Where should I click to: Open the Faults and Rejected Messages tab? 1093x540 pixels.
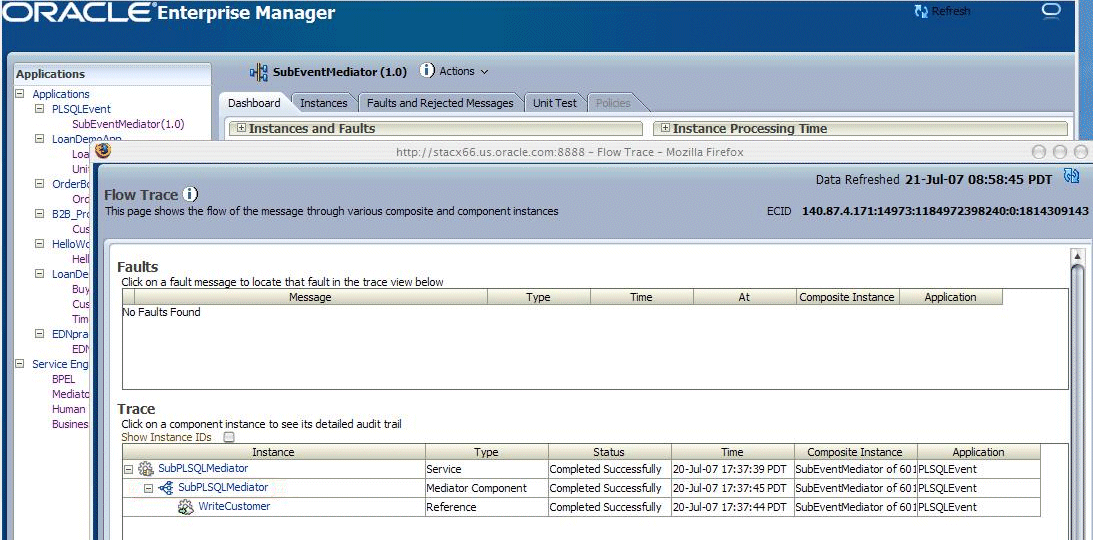(x=440, y=103)
